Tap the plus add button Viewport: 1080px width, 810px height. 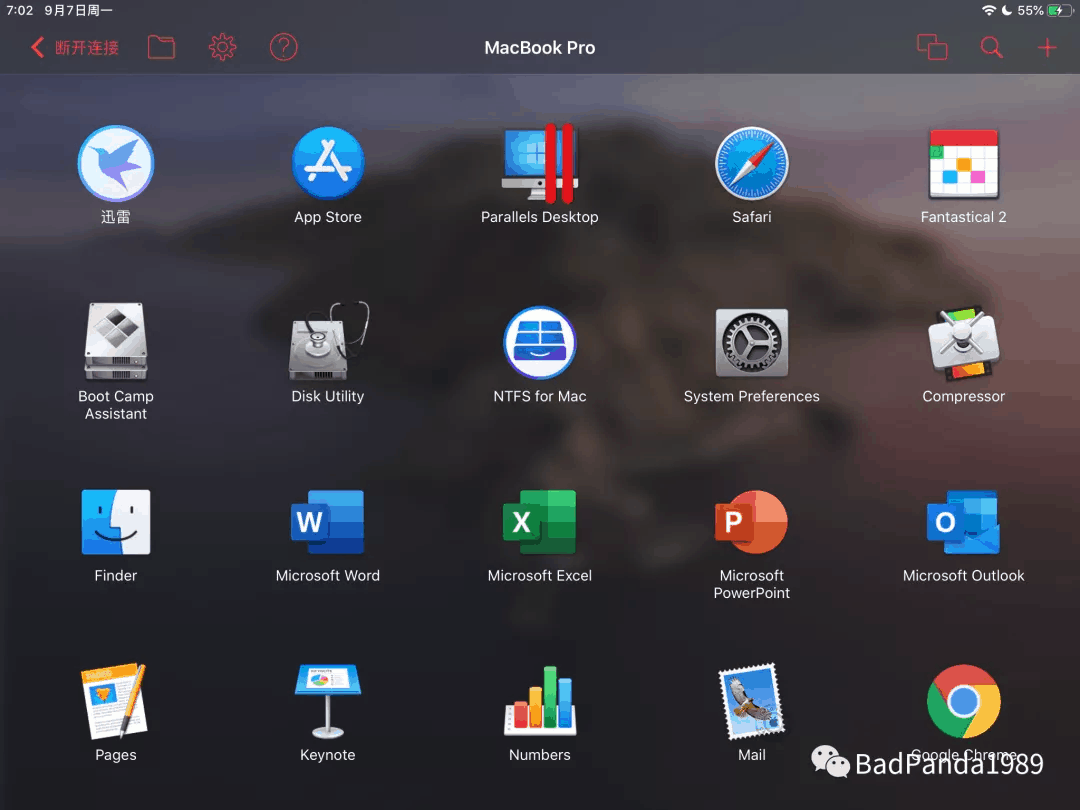point(1047,48)
